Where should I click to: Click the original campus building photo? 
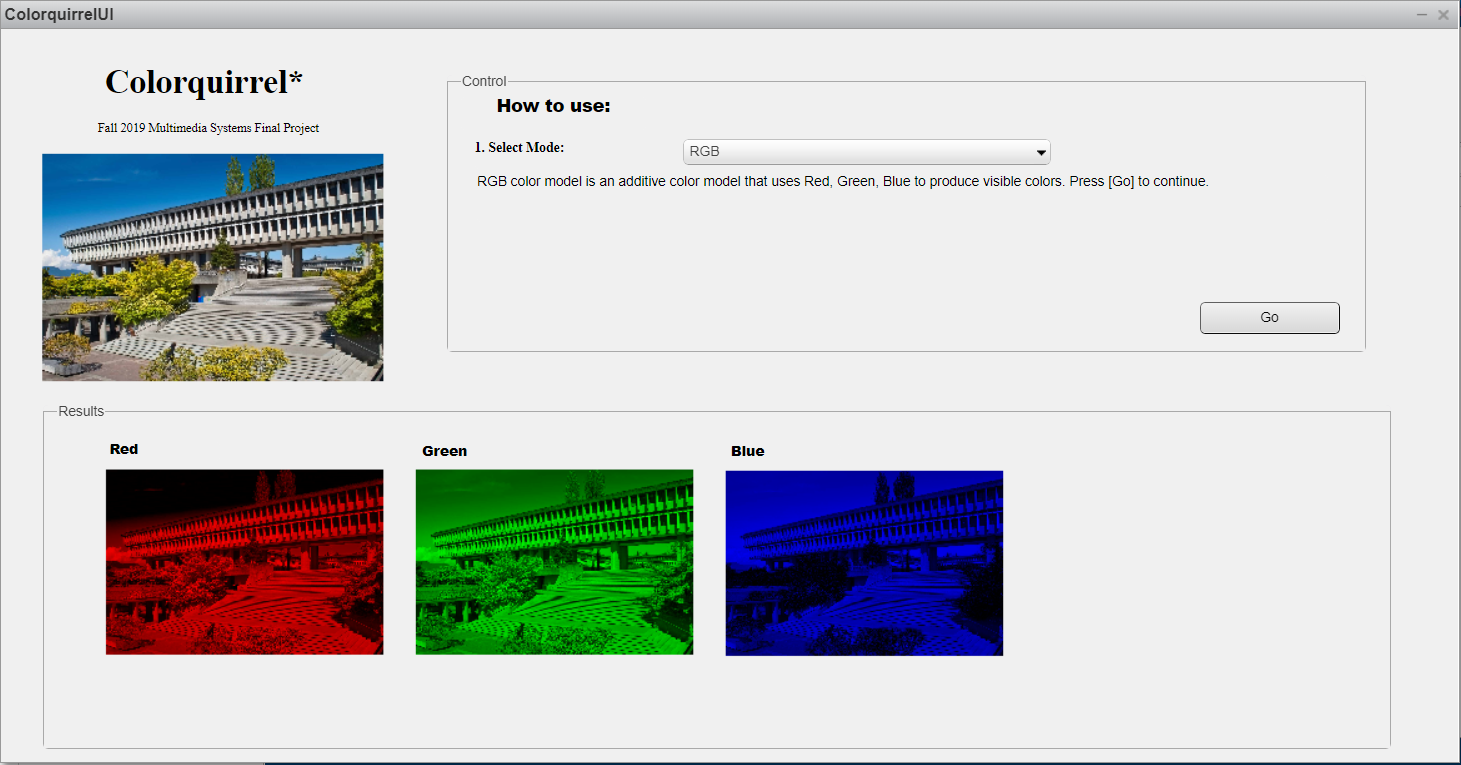[213, 267]
